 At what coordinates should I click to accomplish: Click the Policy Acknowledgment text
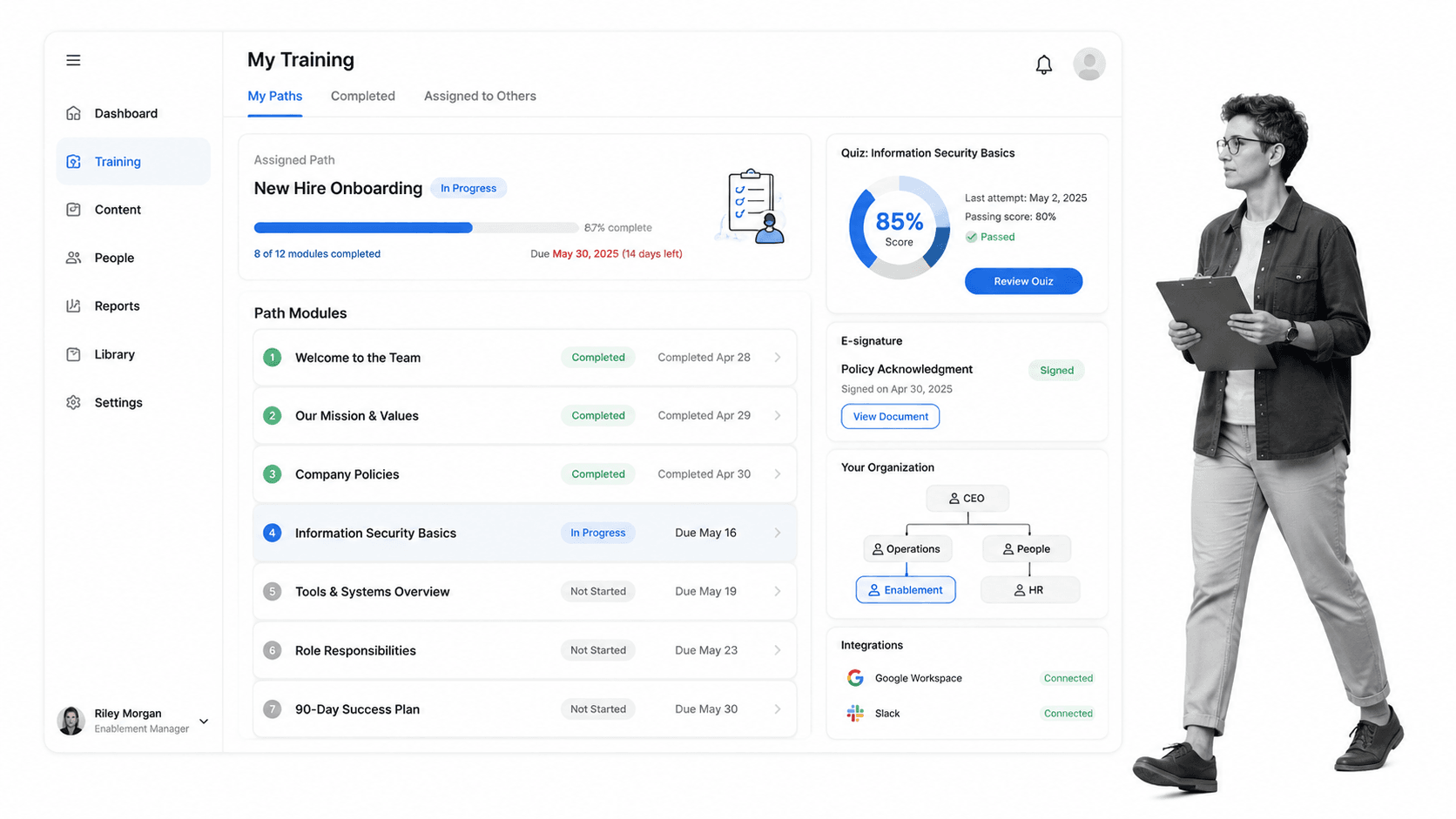click(x=907, y=369)
